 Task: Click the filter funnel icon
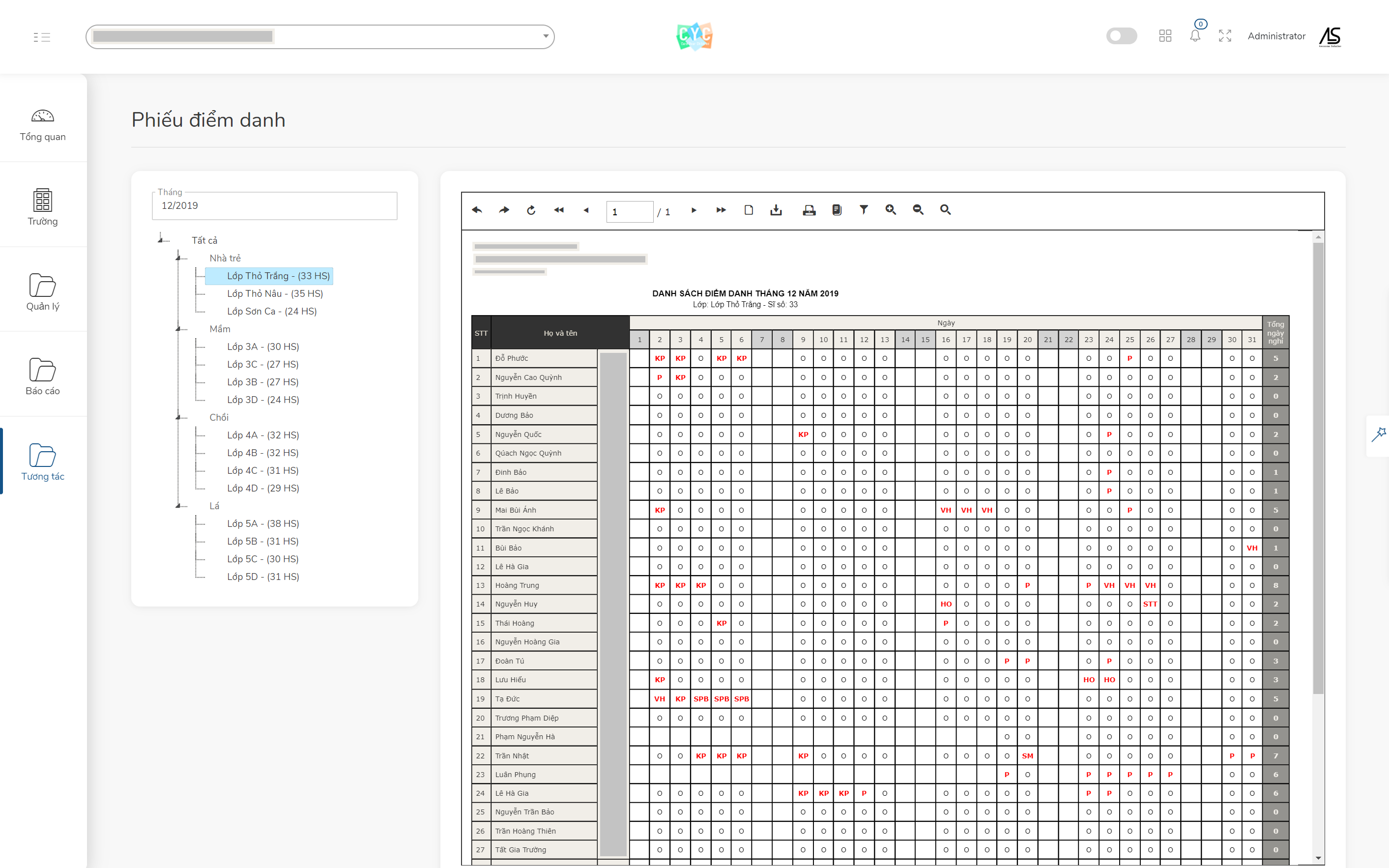point(863,210)
